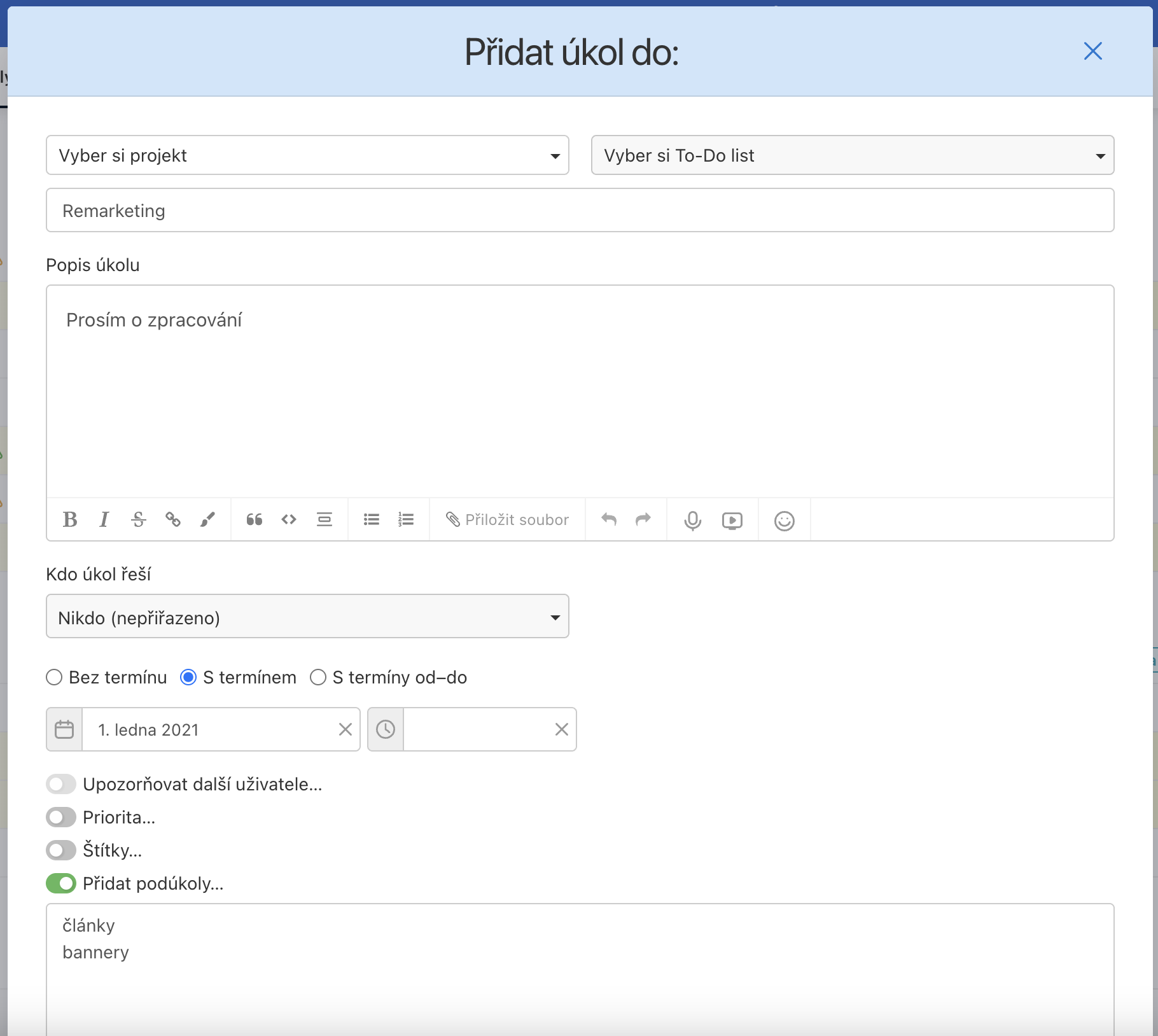1158x1036 pixels.
Task: Select the S termíny od–do radio option
Action: pyautogui.click(x=318, y=677)
